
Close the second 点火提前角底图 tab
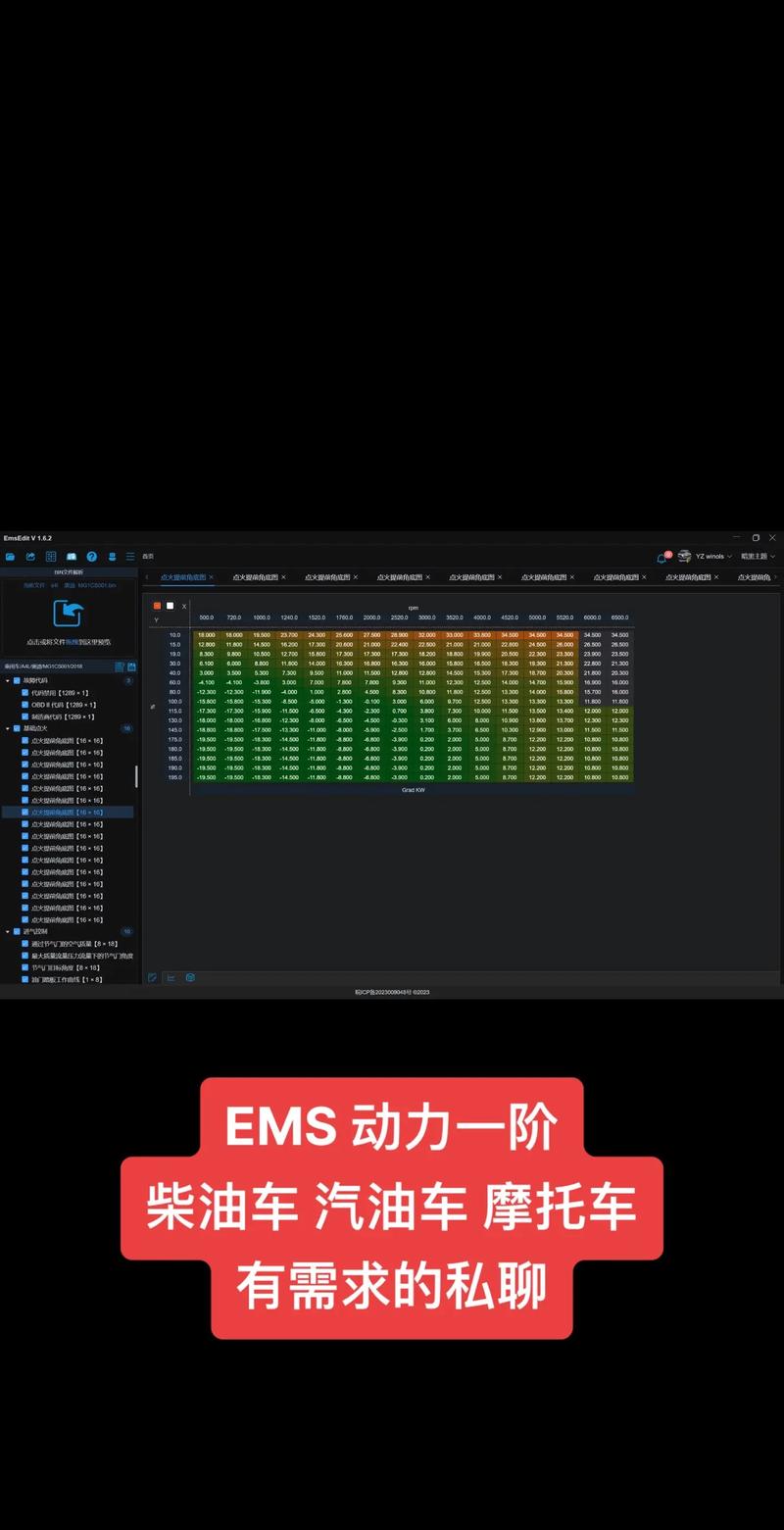tap(283, 577)
